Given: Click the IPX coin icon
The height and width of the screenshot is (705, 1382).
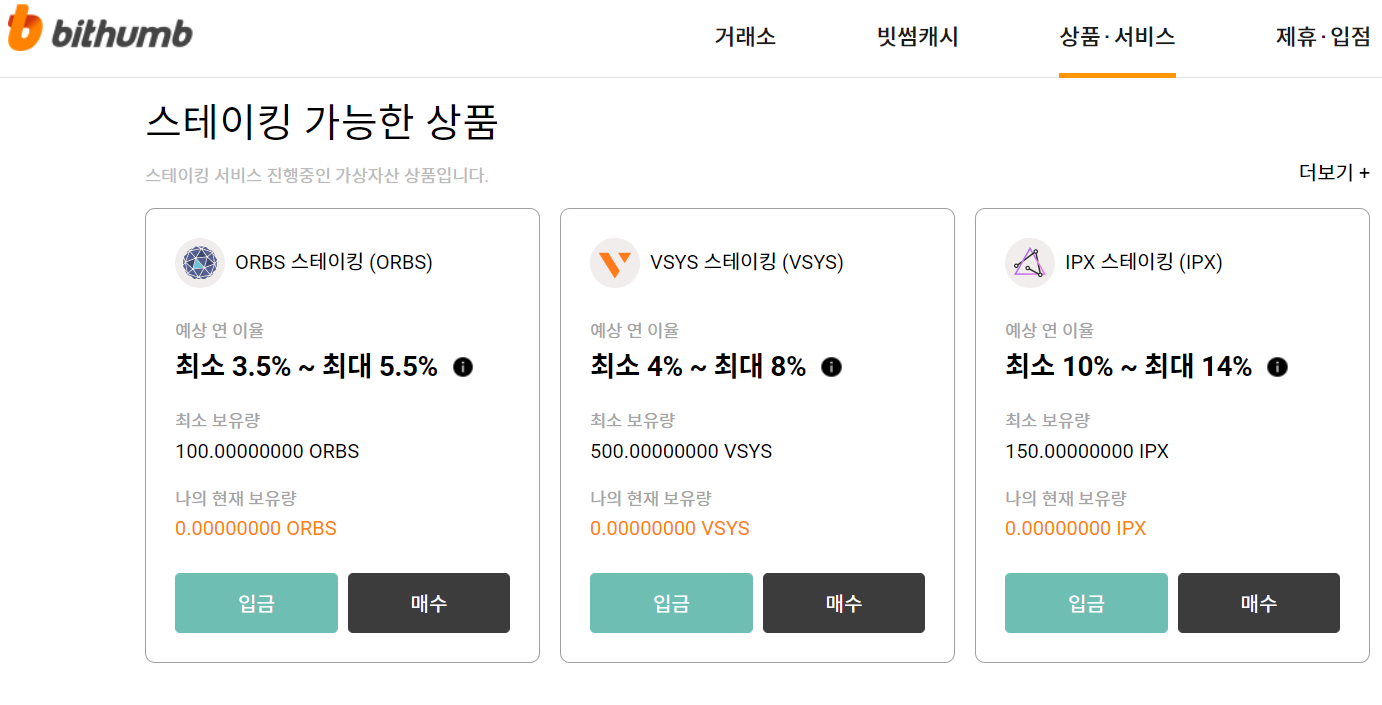Looking at the screenshot, I should pyautogui.click(x=1030, y=263).
